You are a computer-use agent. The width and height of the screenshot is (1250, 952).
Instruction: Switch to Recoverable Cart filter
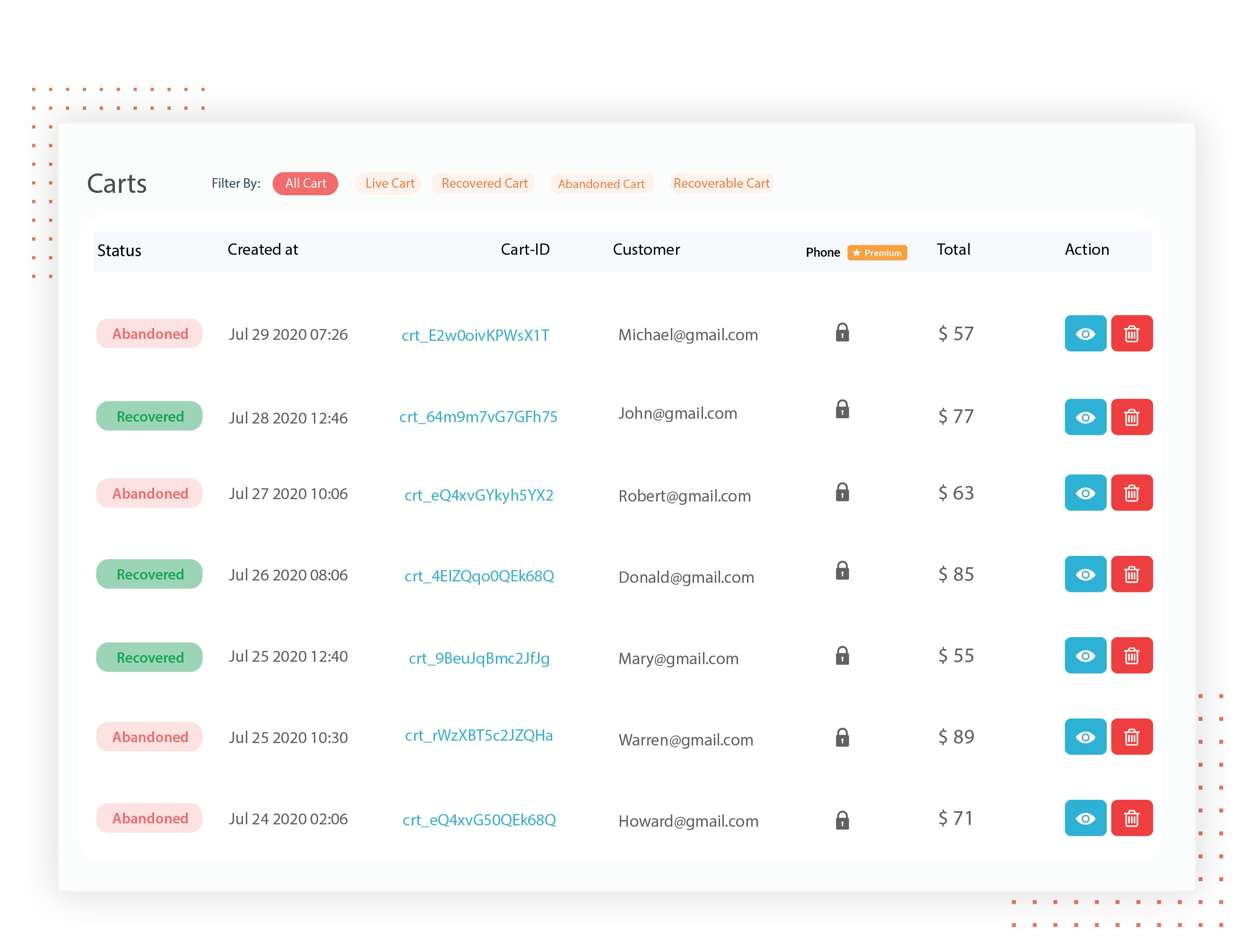[721, 183]
